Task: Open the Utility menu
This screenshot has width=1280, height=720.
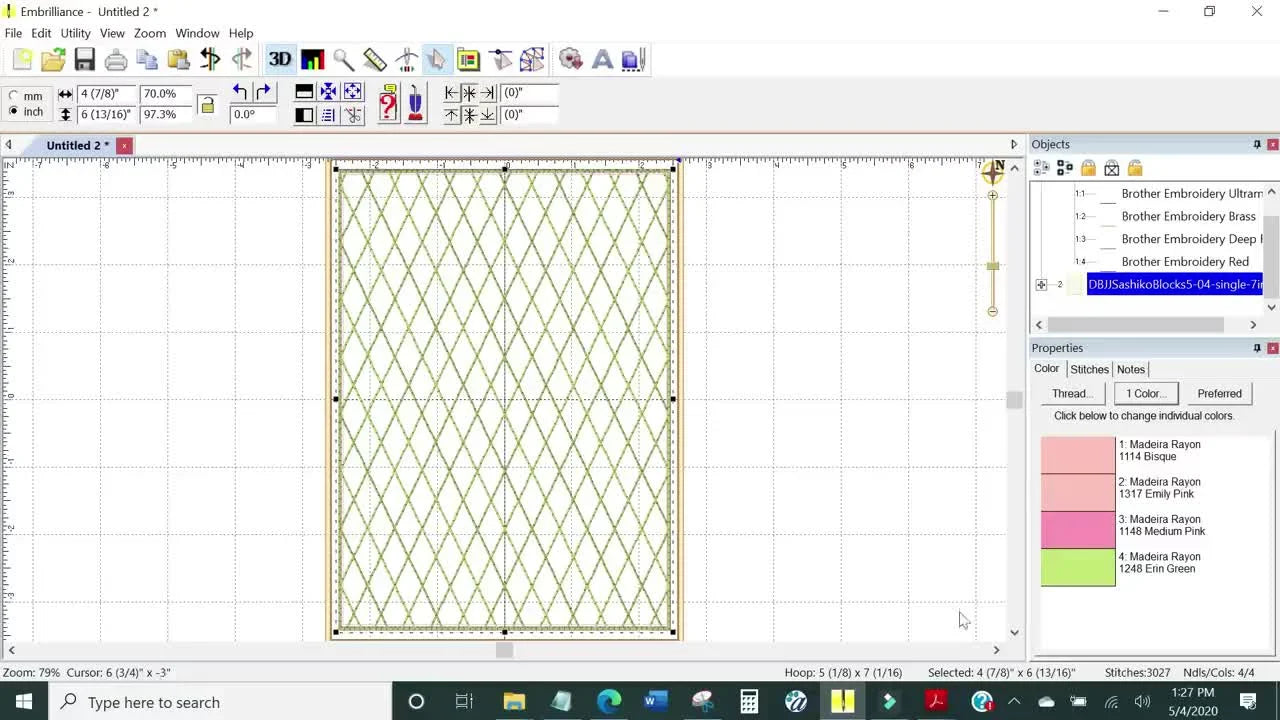Action: click(76, 33)
